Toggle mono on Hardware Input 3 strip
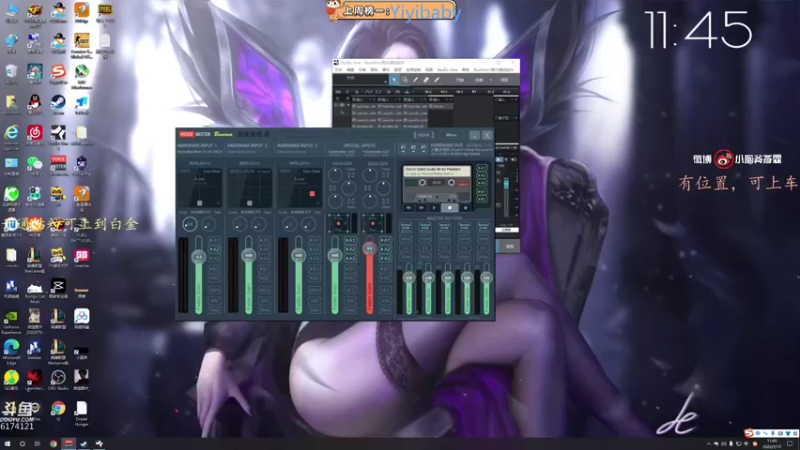This screenshot has height=450, width=800. coord(314,290)
